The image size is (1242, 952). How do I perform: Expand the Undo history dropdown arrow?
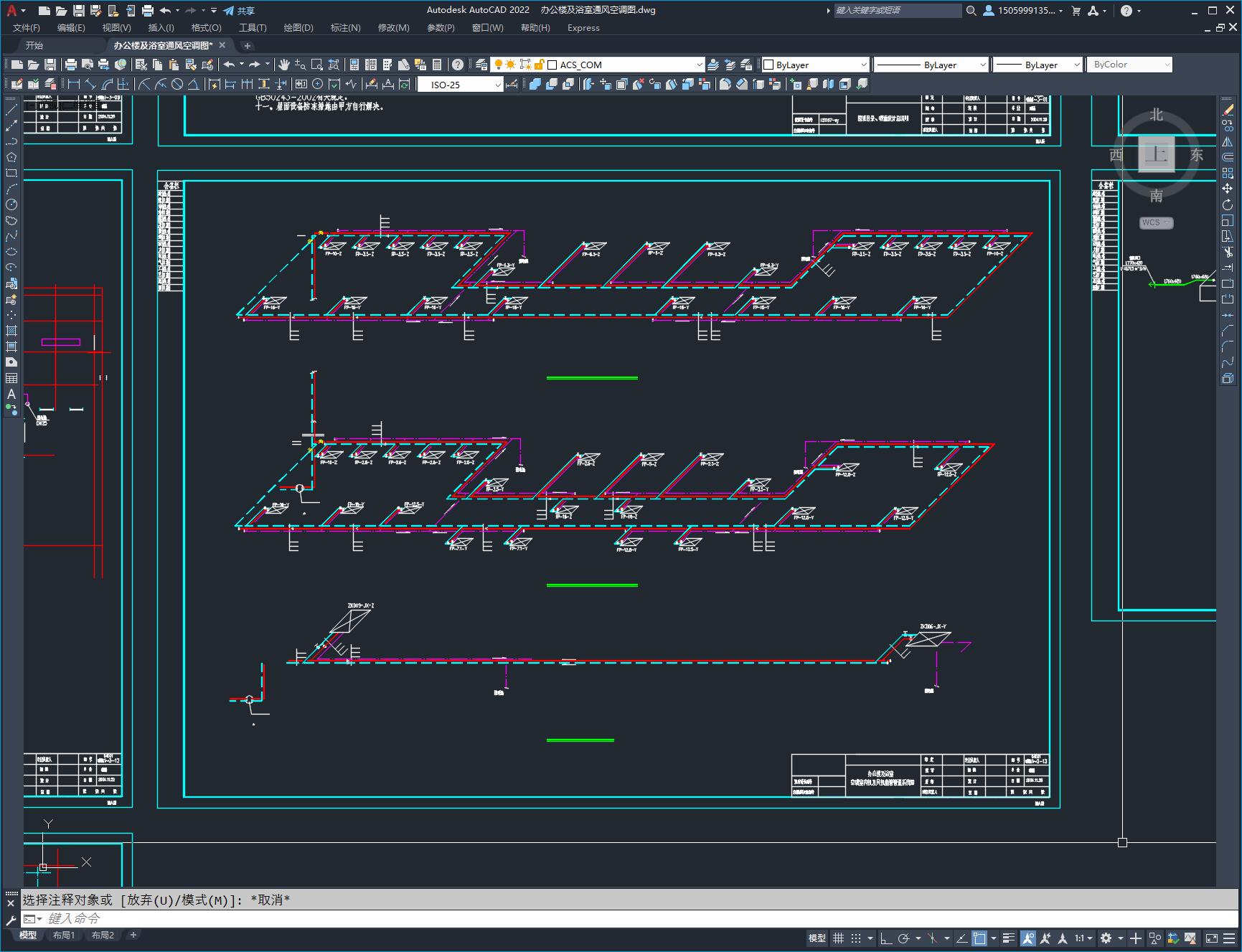coord(242,65)
